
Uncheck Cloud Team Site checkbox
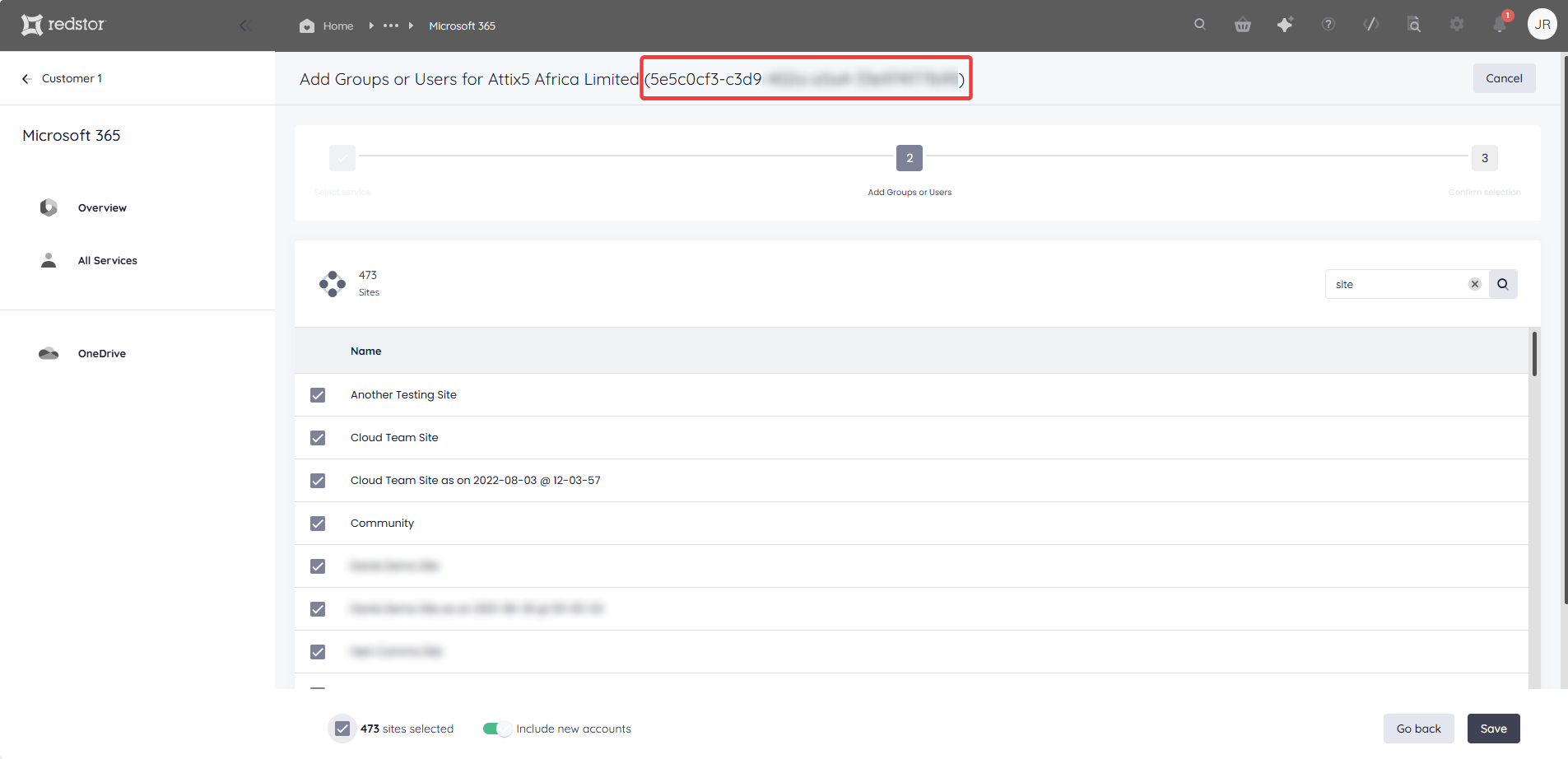[318, 438]
